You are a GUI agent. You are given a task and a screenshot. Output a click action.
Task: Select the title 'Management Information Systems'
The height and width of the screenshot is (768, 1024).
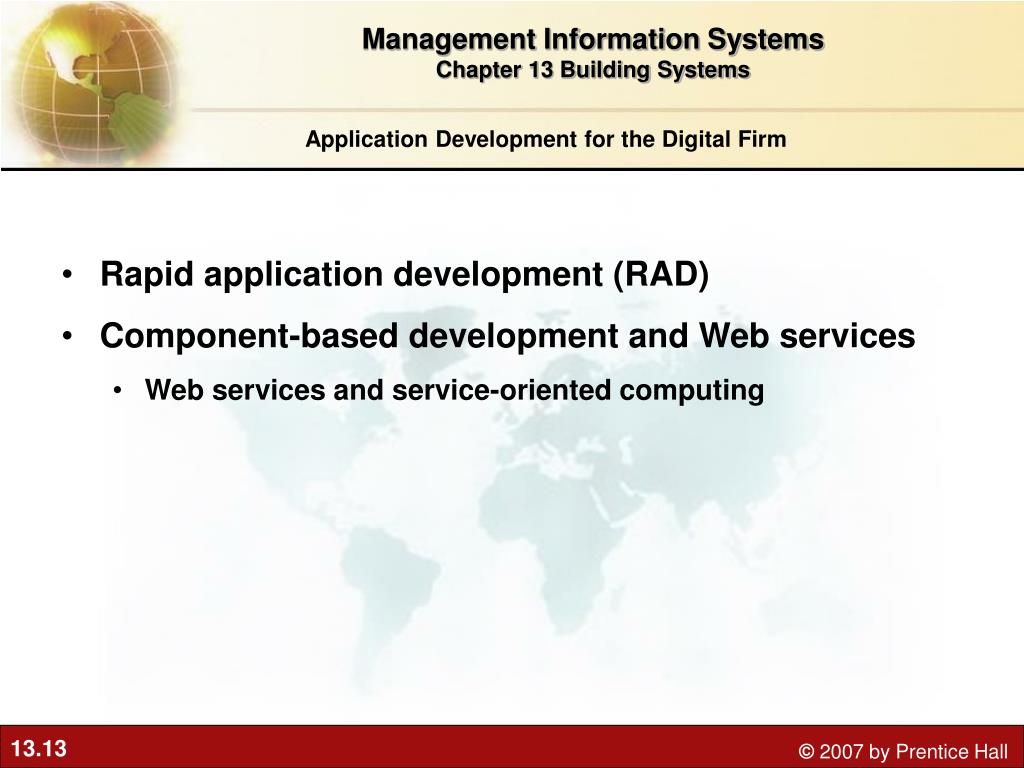(593, 39)
